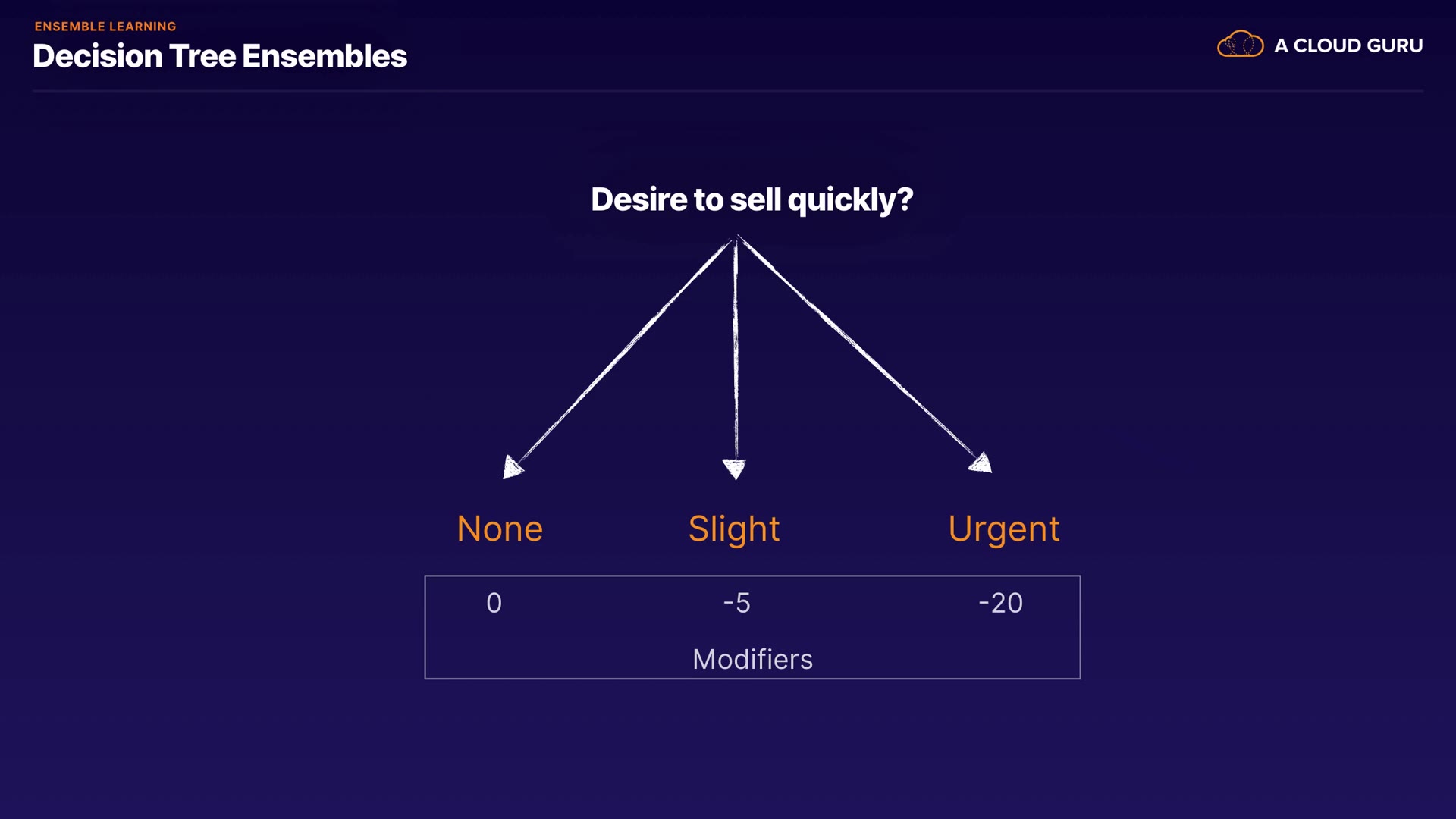The height and width of the screenshot is (819, 1456).
Task: Click the A Cloud Guru cloud logo icon
Action: click(1240, 45)
